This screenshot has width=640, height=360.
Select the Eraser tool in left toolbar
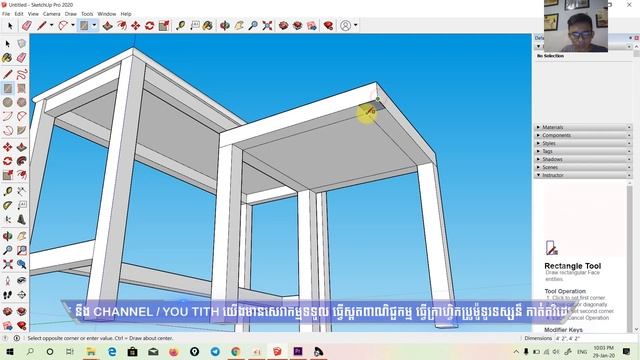click(22, 58)
